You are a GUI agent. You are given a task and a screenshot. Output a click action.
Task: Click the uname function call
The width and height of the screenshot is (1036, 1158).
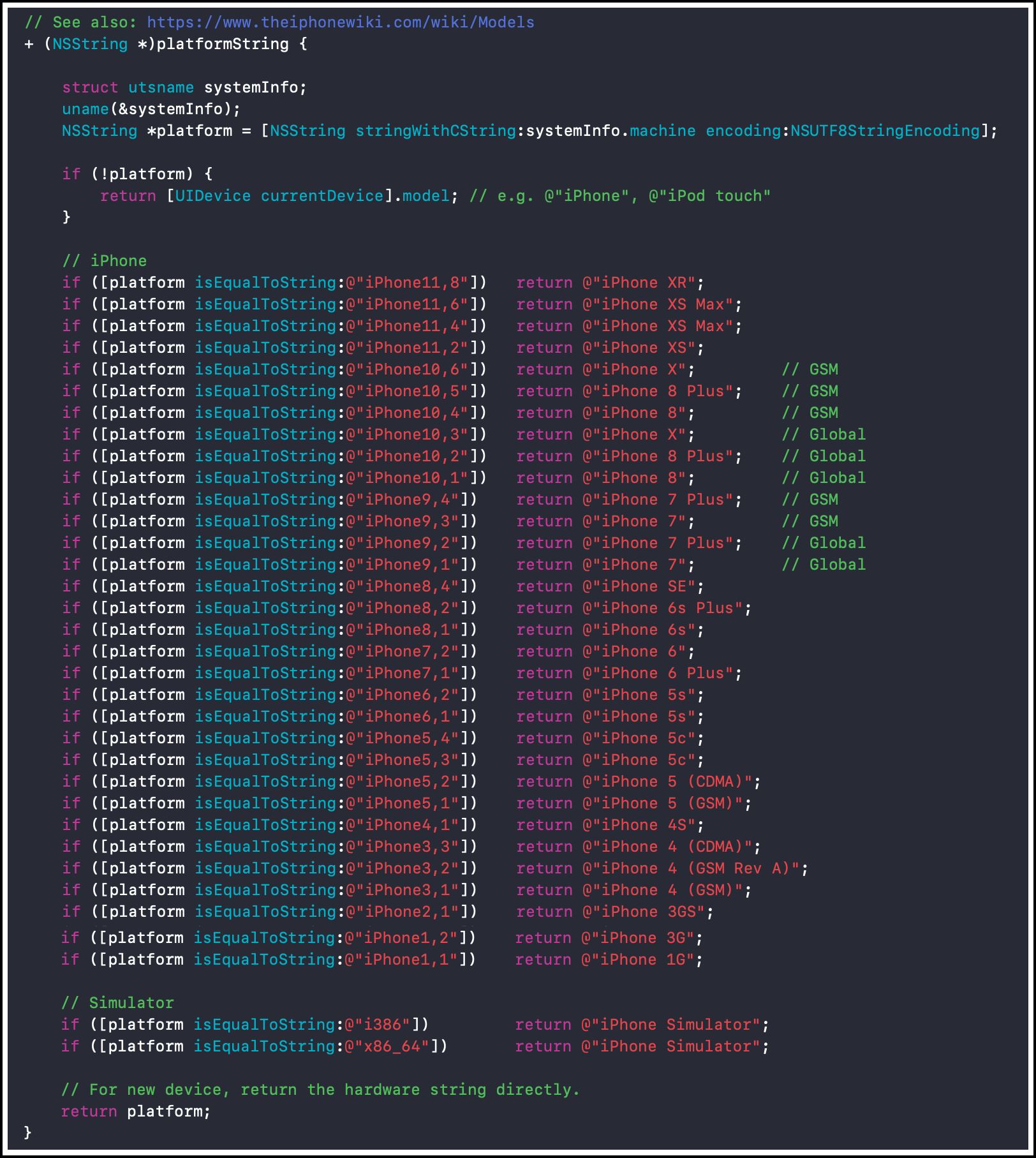pos(85,109)
